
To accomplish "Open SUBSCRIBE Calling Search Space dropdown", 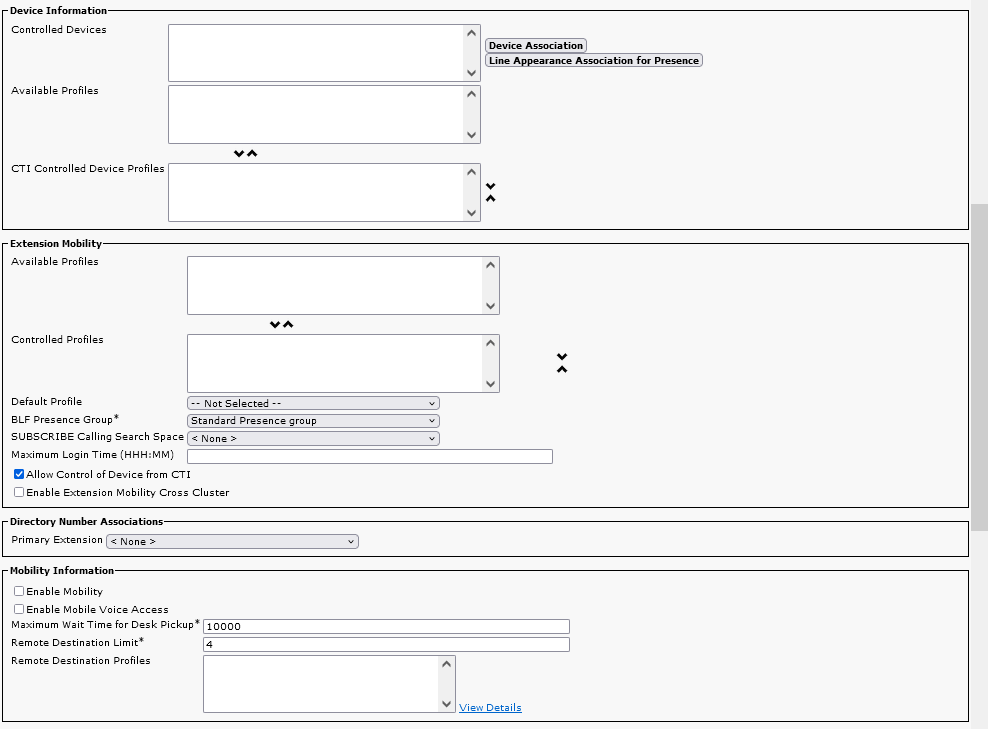I will click(x=313, y=438).
